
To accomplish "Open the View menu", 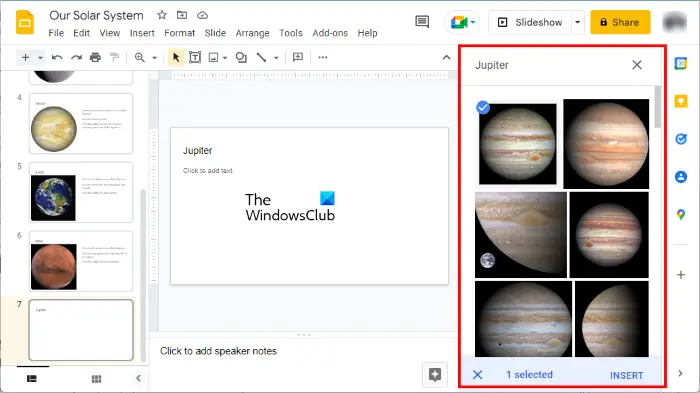I will pos(109,33).
